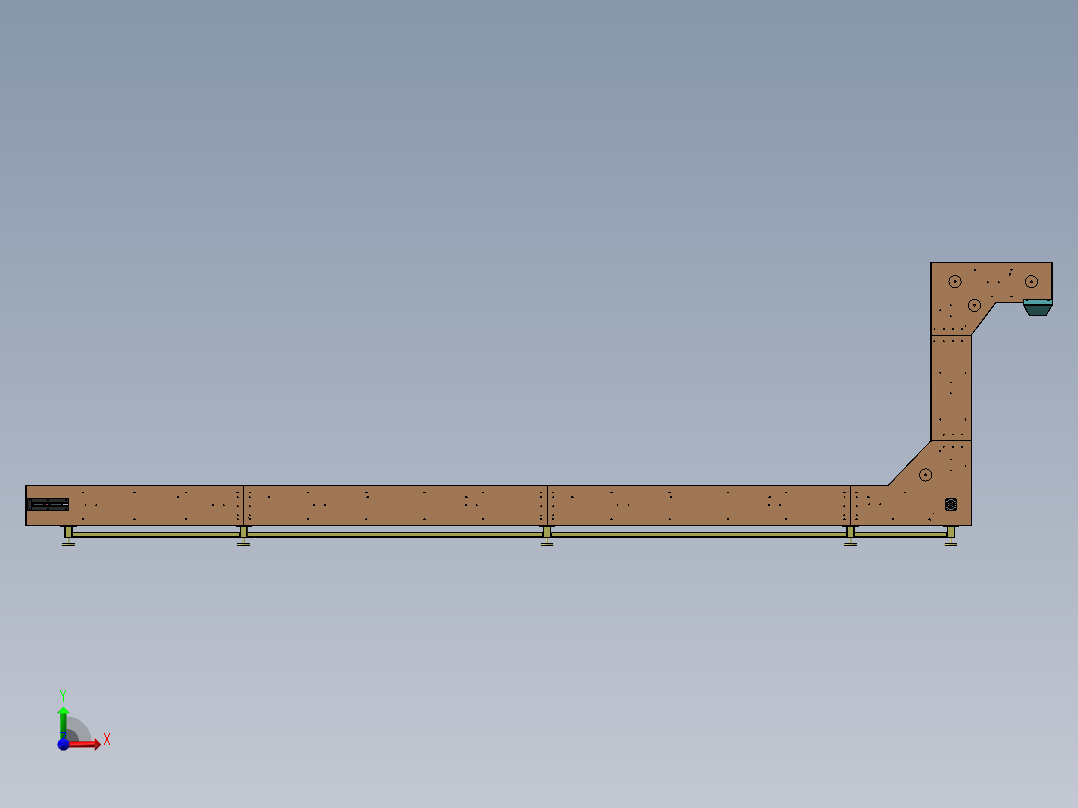Viewport: 1078px width, 808px height.
Task: Select the rightmost circle on the head section
Action: pyautogui.click(x=1031, y=281)
